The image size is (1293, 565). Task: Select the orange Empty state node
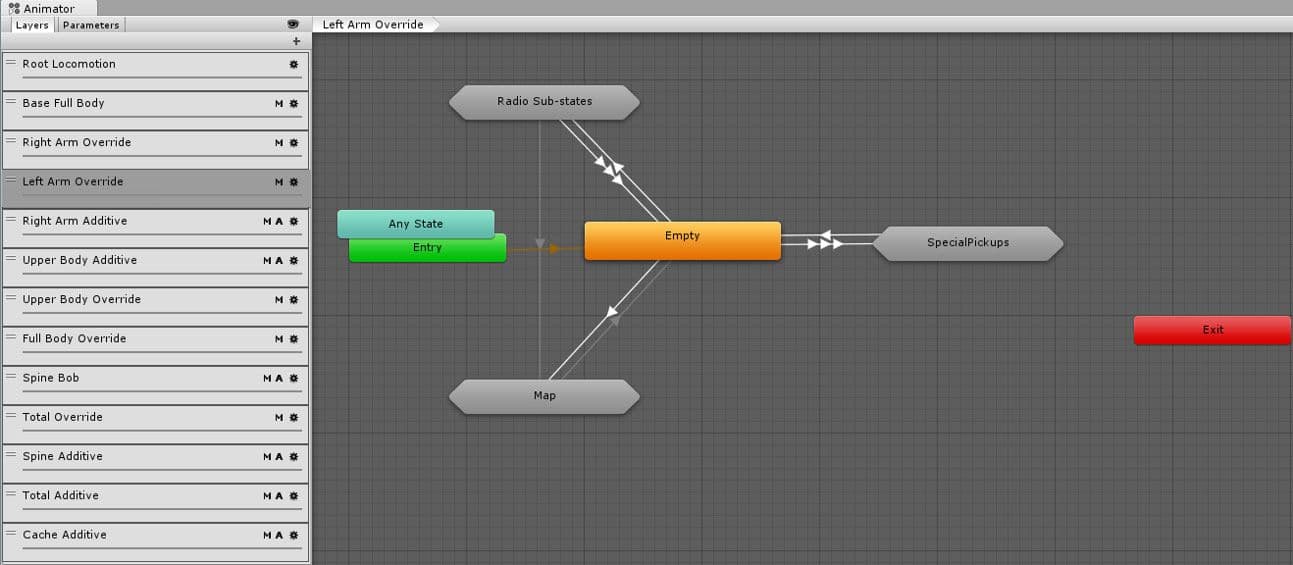[682, 240]
